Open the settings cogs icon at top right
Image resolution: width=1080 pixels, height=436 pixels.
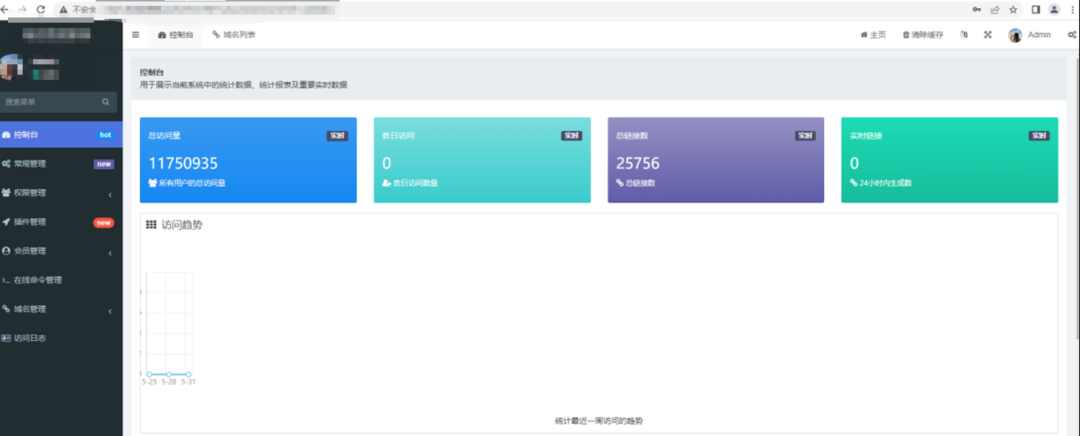coord(1072,35)
